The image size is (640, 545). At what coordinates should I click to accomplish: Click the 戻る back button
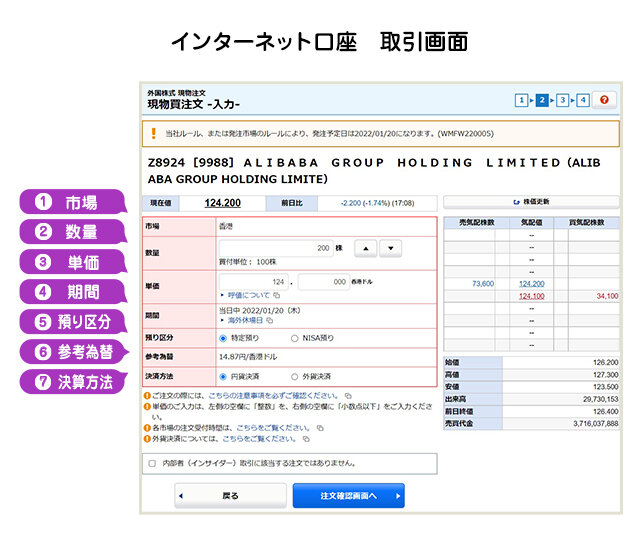pos(230,496)
